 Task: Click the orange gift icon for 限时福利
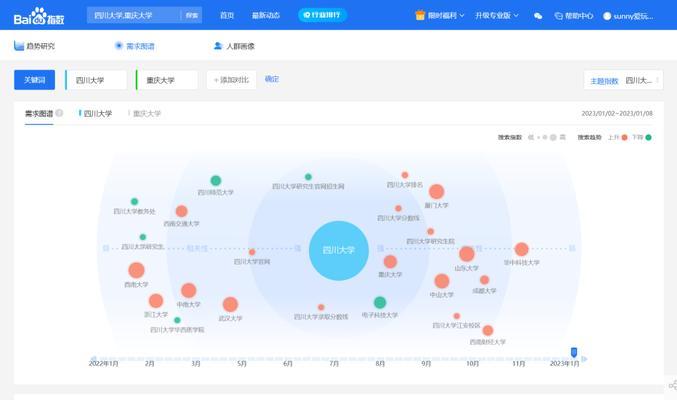click(x=420, y=16)
